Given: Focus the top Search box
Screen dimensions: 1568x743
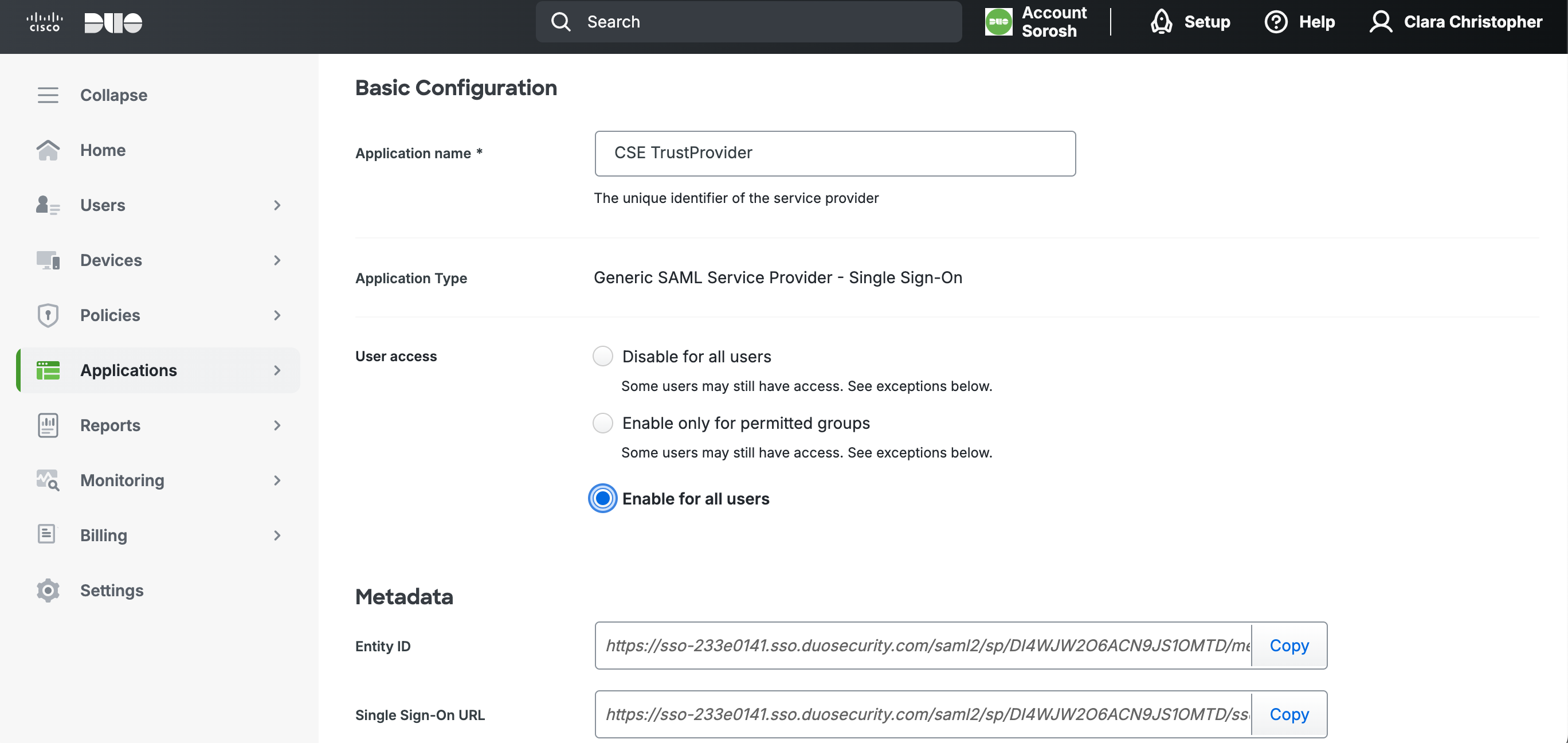Looking at the screenshot, I should [748, 22].
